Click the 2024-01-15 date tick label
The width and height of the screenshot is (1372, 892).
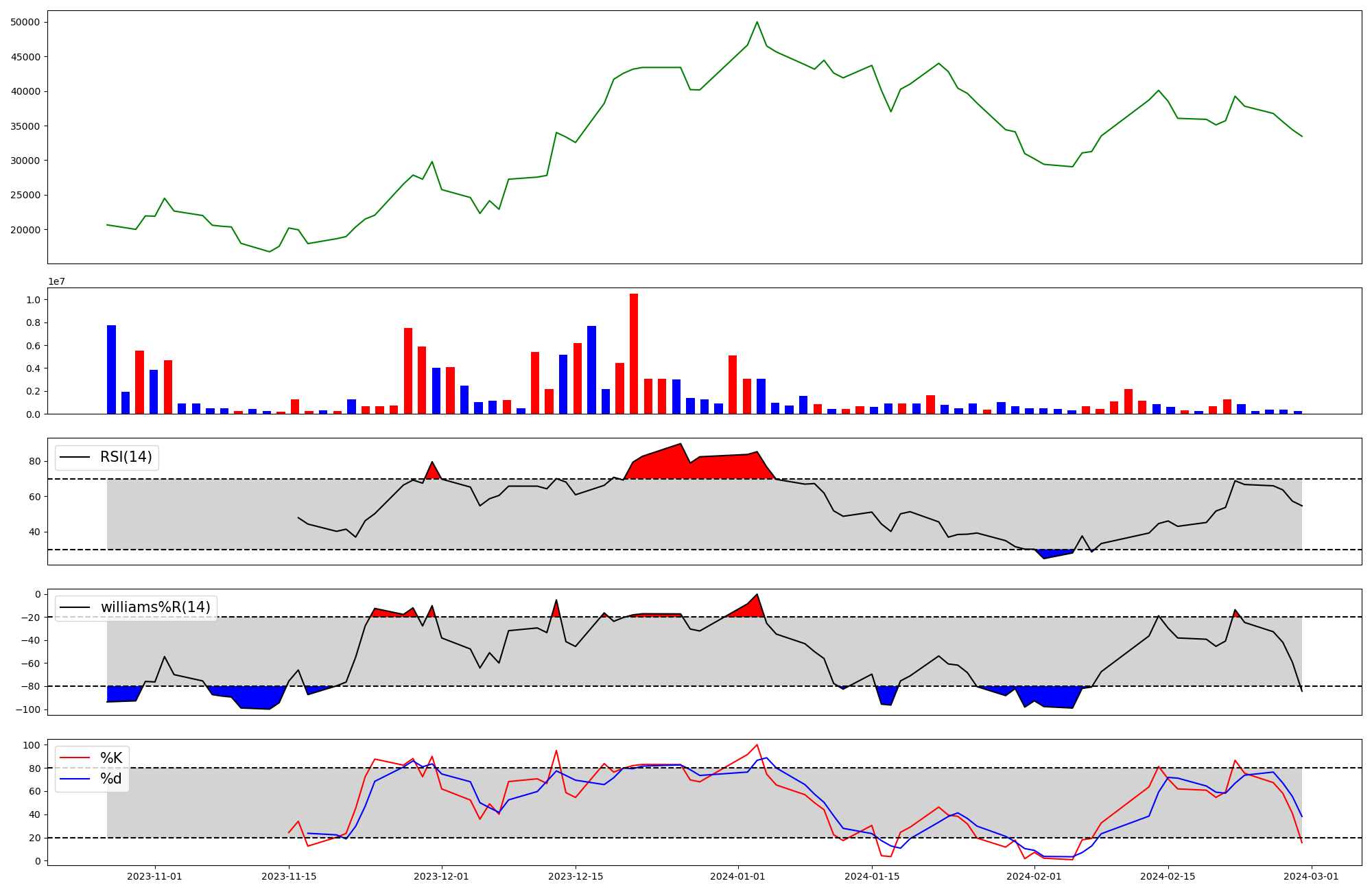click(871, 876)
